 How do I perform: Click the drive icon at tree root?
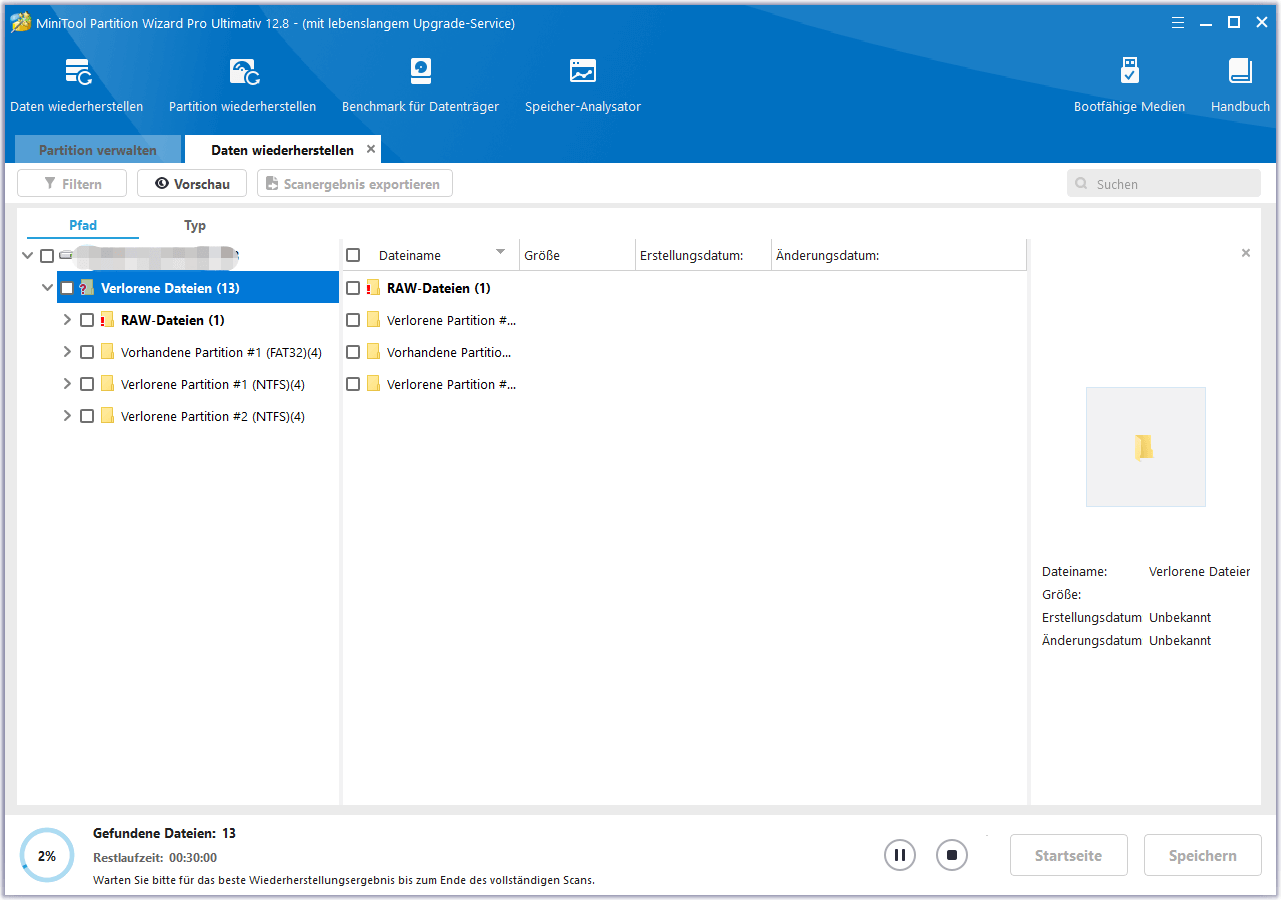click(x=67, y=255)
